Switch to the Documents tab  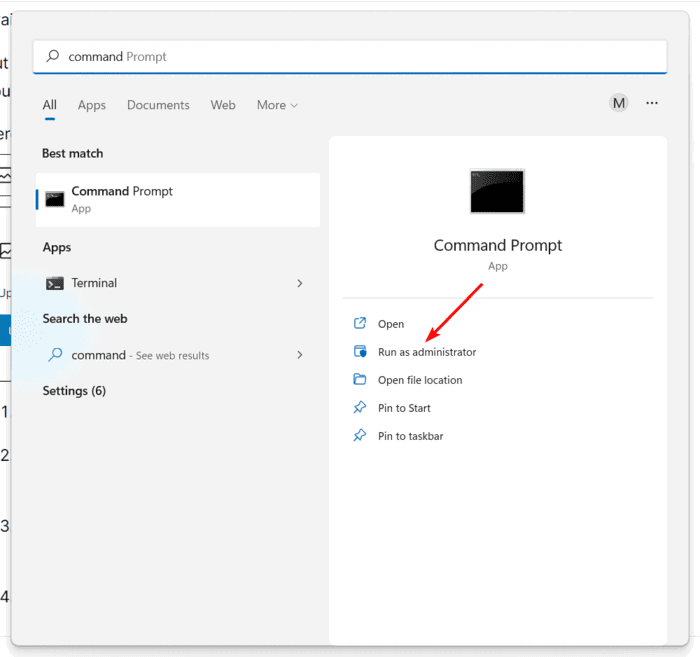tap(158, 105)
